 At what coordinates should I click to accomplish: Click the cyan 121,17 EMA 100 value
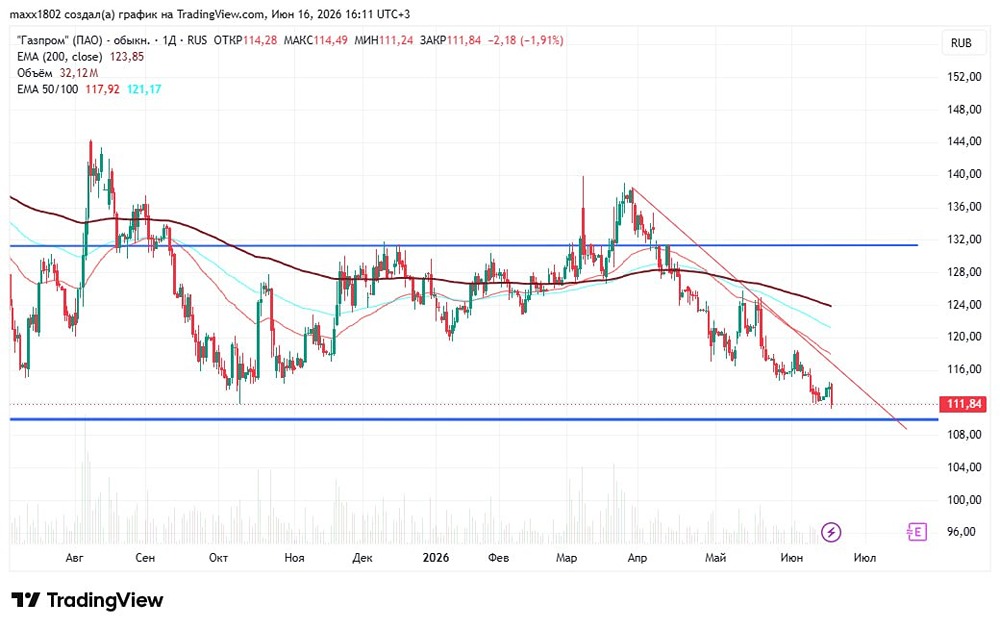click(144, 89)
